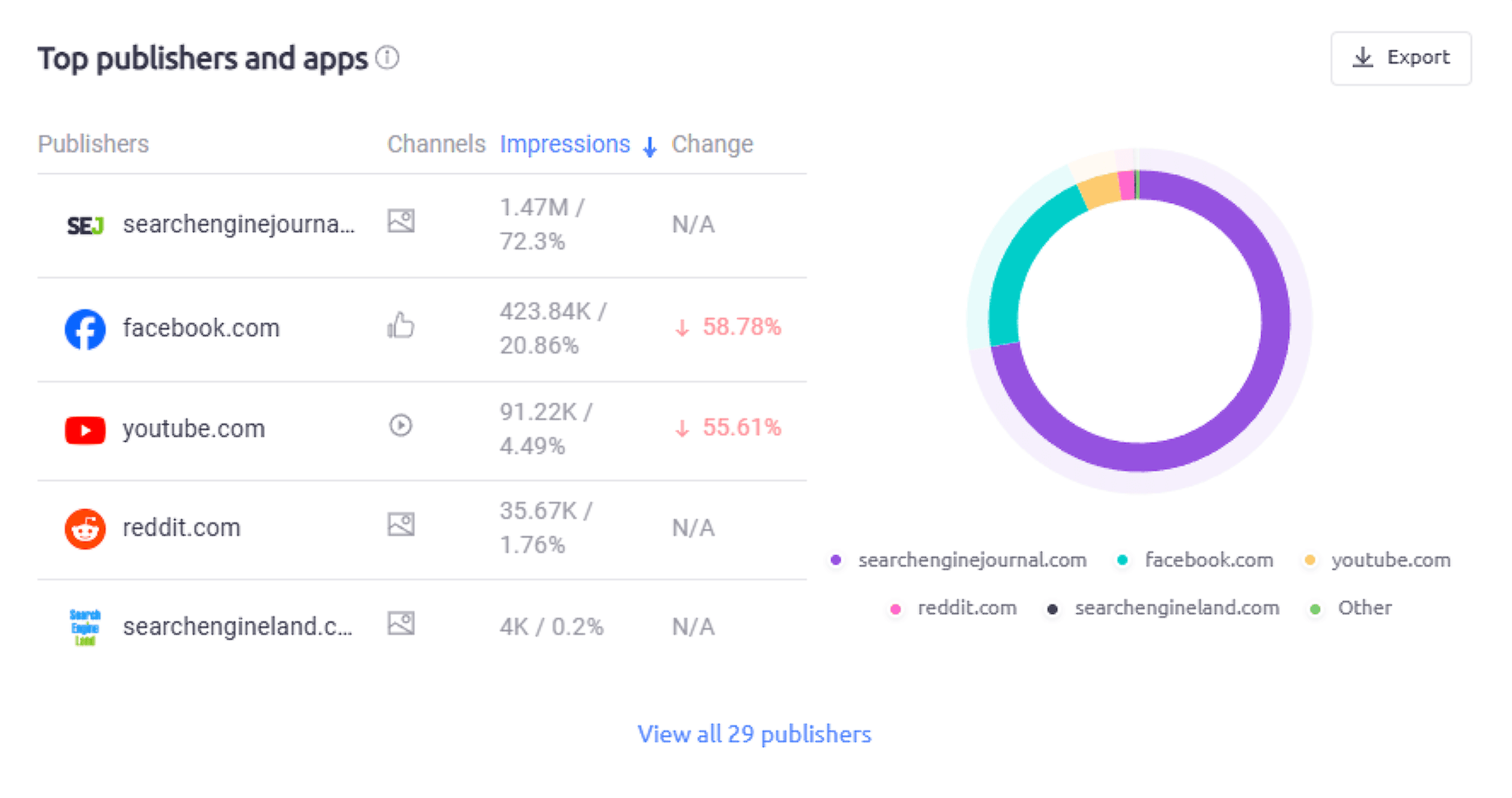Click the YouTube logo icon
The image size is (1512, 798).
[x=85, y=430]
